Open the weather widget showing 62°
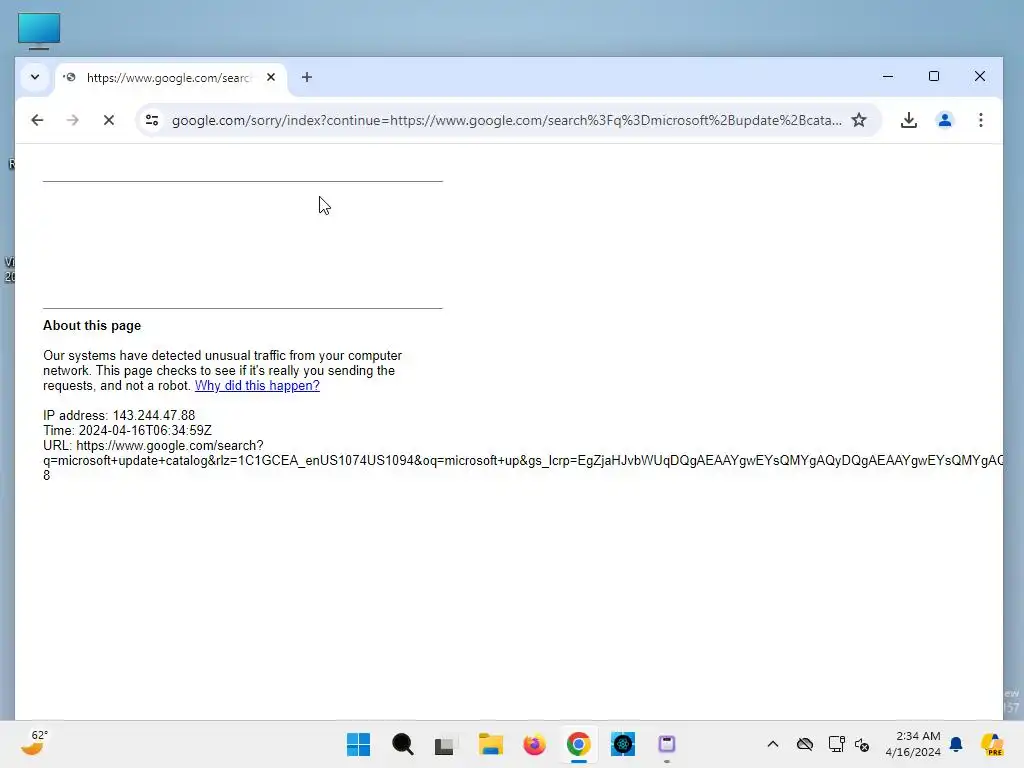Viewport: 1024px width, 768px height. pos(34,743)
